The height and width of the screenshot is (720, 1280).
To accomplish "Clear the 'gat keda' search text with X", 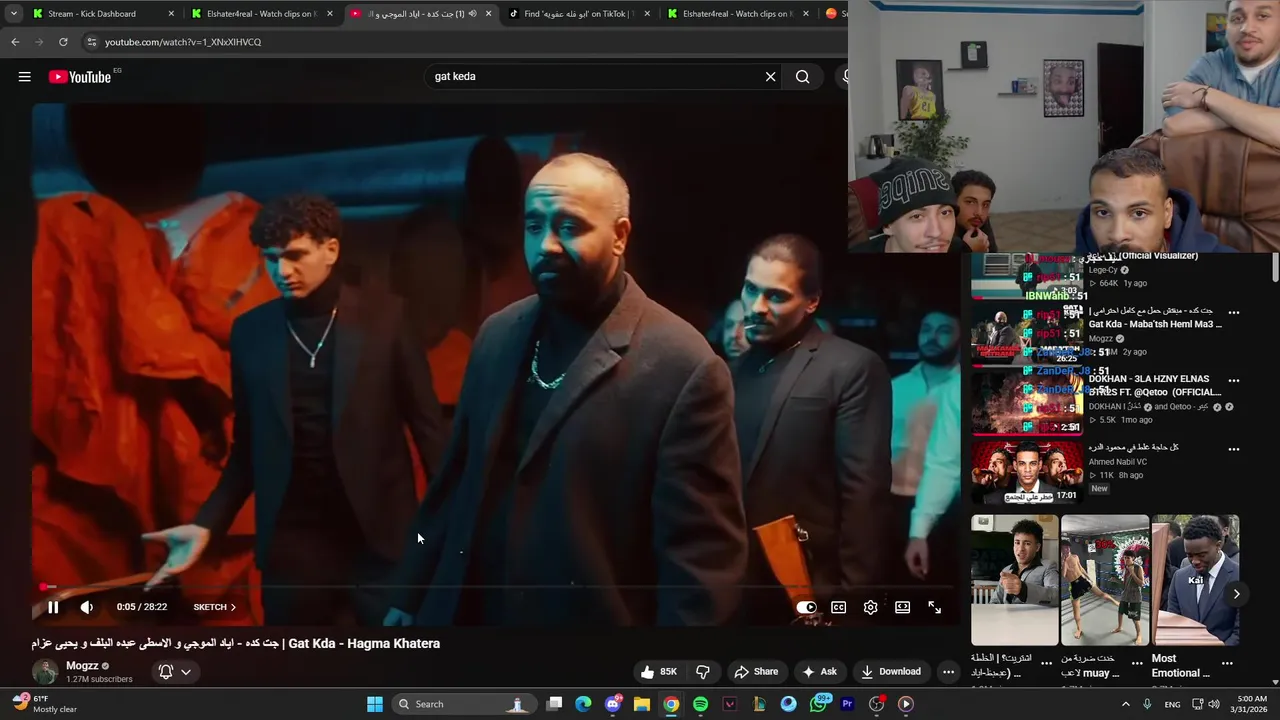I will (x=771, y=77).
